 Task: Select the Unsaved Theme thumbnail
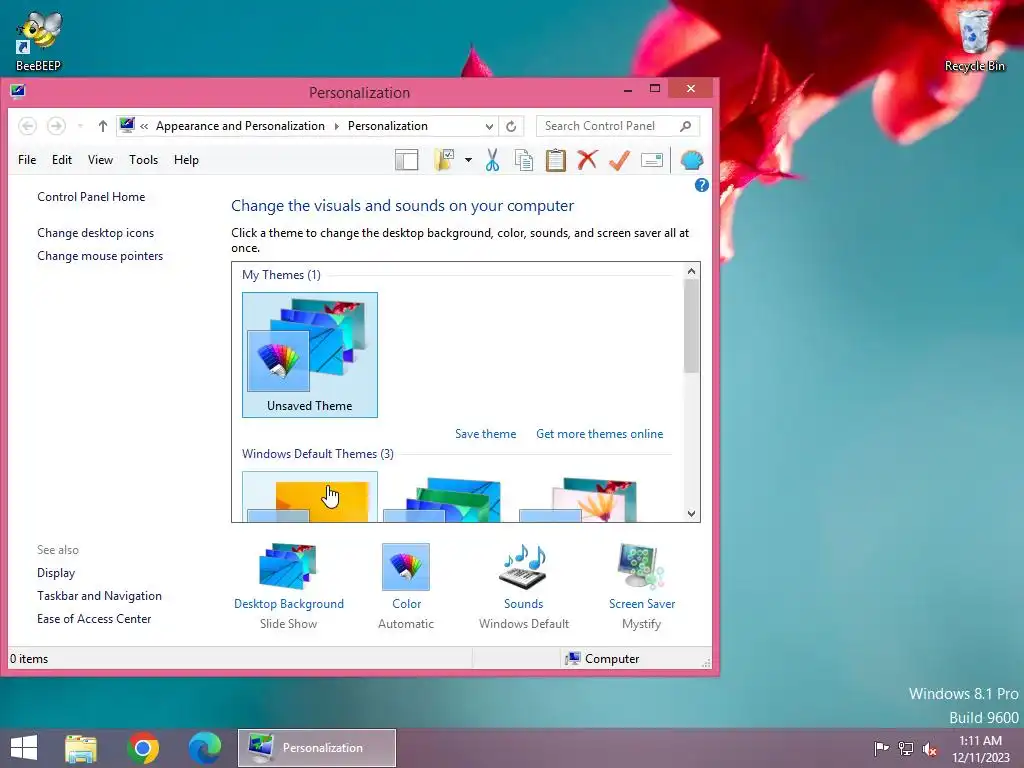pyautogui.click(x=310, y=355)
